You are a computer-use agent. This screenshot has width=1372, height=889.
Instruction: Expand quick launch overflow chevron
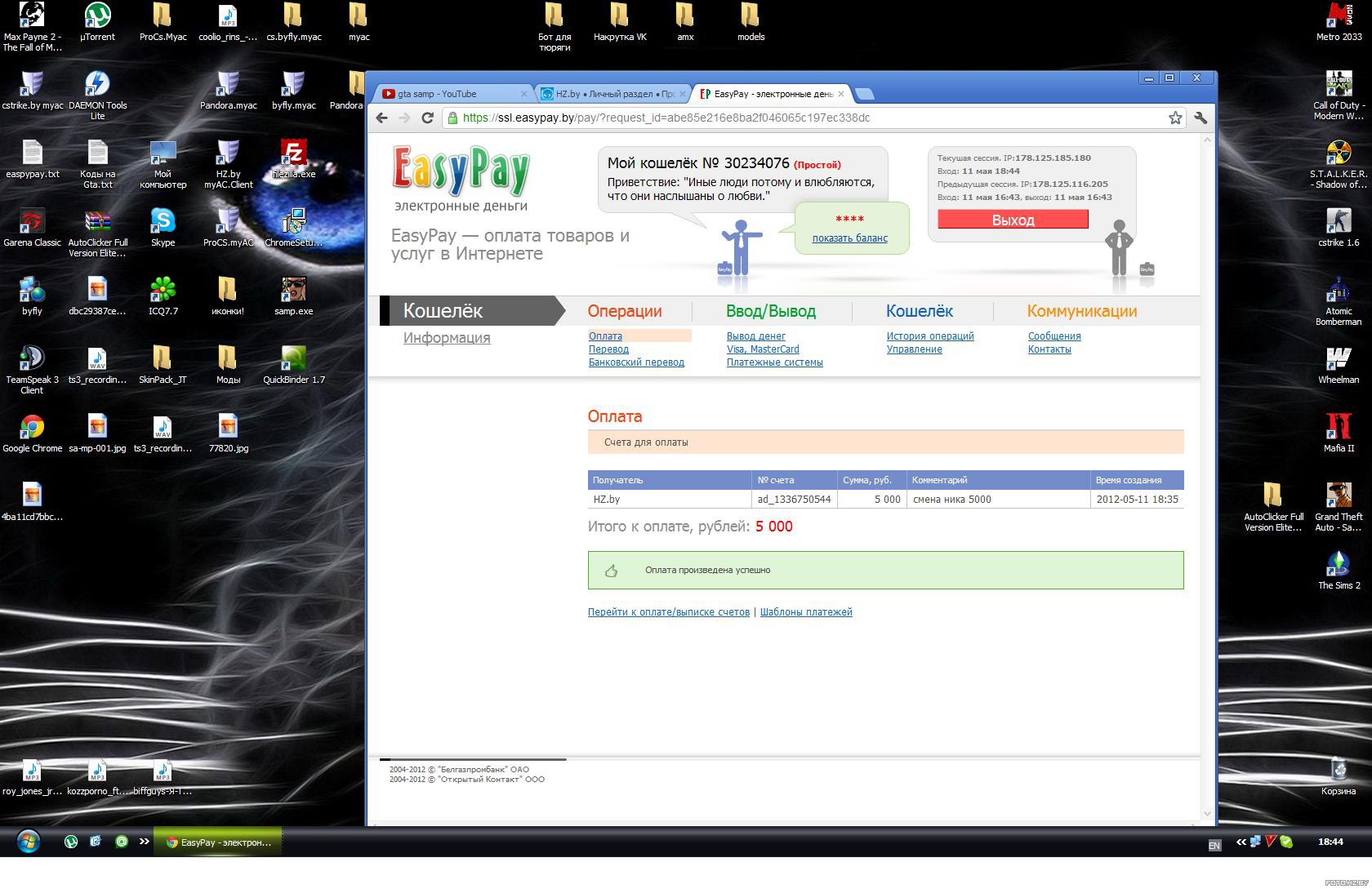(145, 842)
